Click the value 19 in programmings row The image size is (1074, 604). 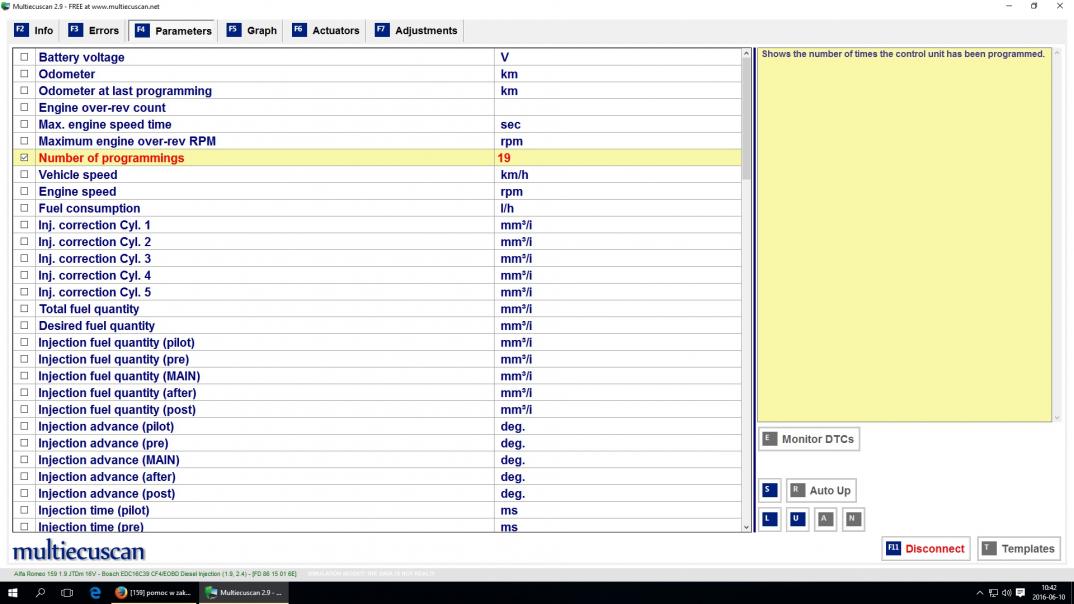pos(504,158)
